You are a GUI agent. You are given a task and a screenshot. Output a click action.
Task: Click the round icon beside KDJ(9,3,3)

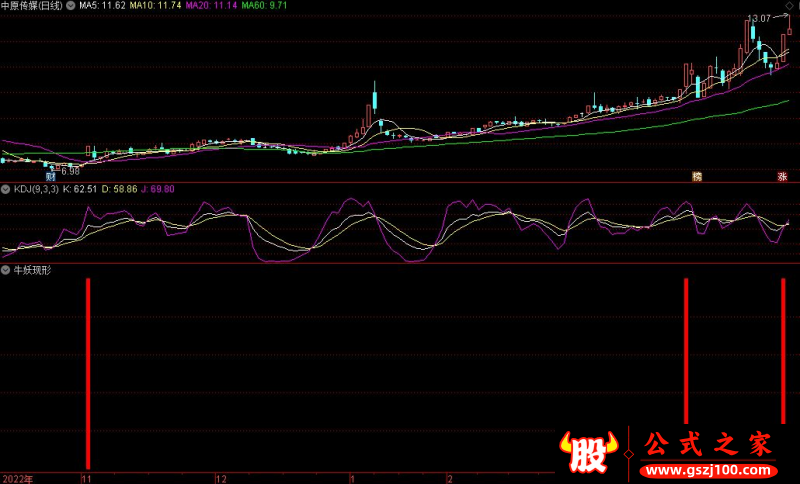click(x=6, y=188)
